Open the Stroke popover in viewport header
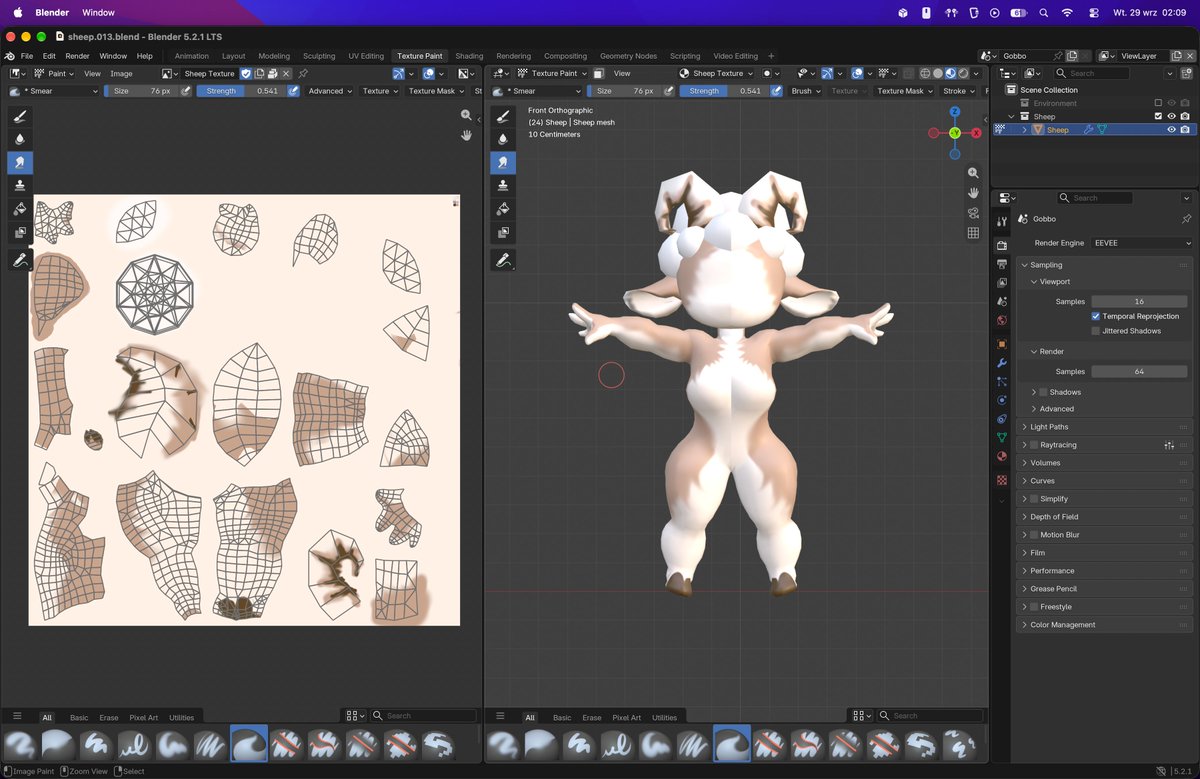 click(x=957, y=91)
